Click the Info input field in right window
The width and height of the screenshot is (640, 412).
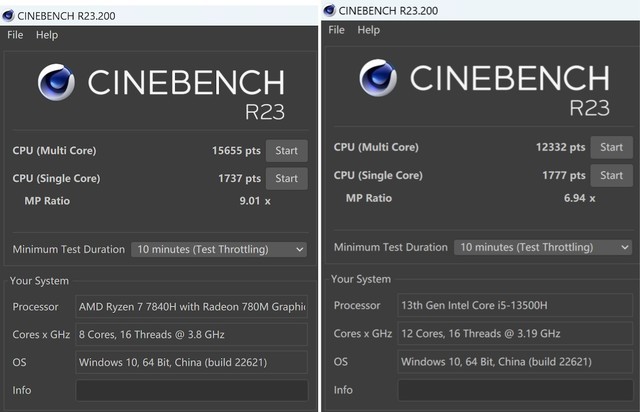coord(515,390)
